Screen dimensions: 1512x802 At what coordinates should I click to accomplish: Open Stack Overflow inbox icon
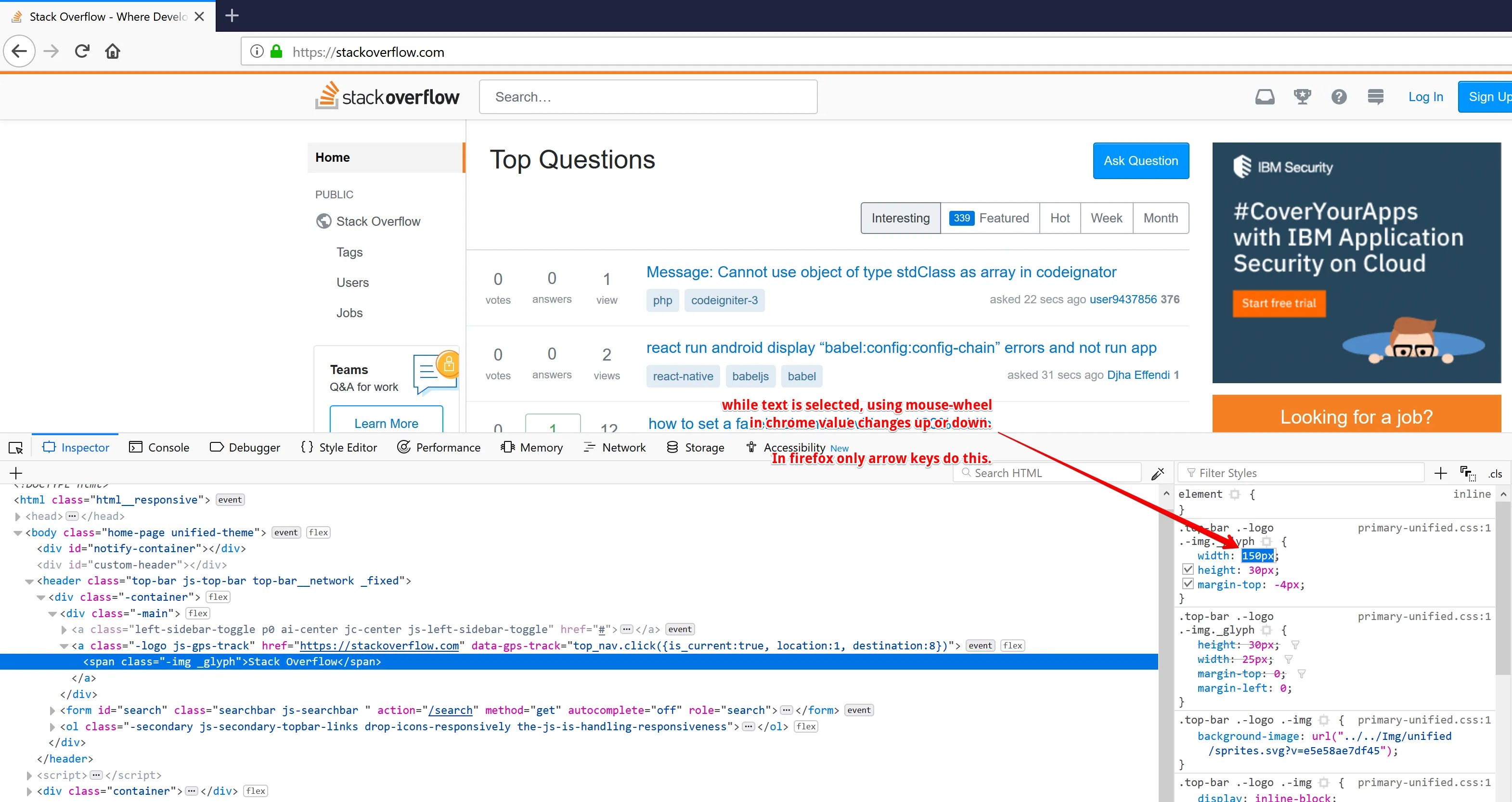tap(1264, 97)
